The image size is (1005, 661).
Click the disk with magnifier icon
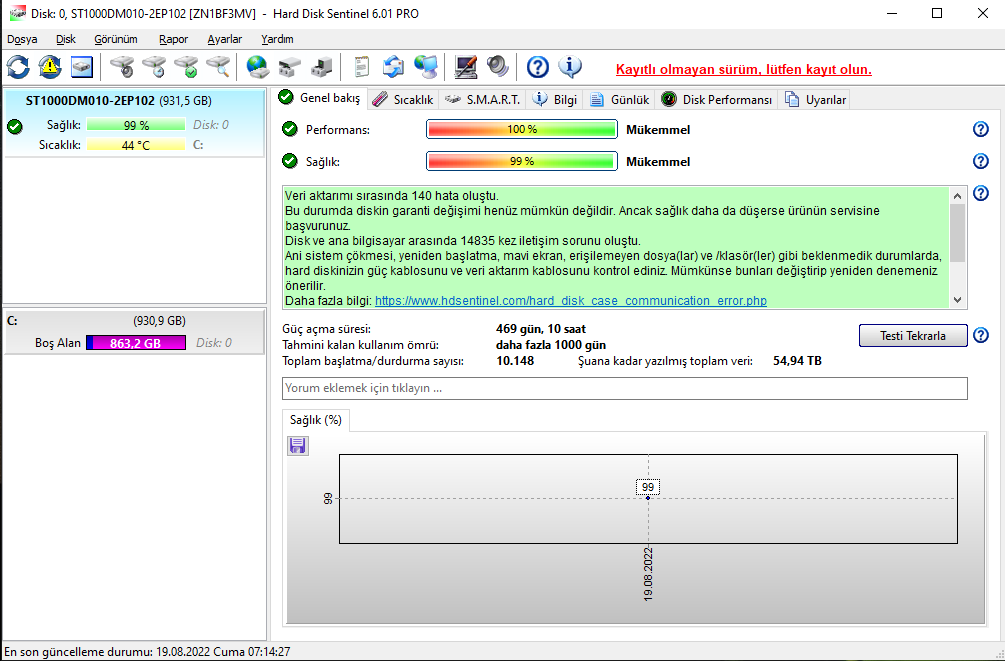(x=218, y=67)
